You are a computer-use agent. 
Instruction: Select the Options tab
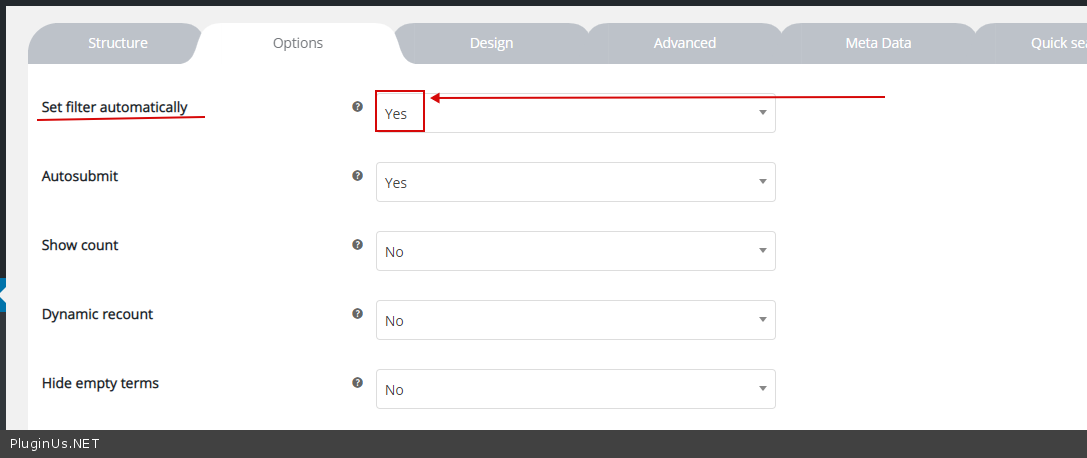298,43
